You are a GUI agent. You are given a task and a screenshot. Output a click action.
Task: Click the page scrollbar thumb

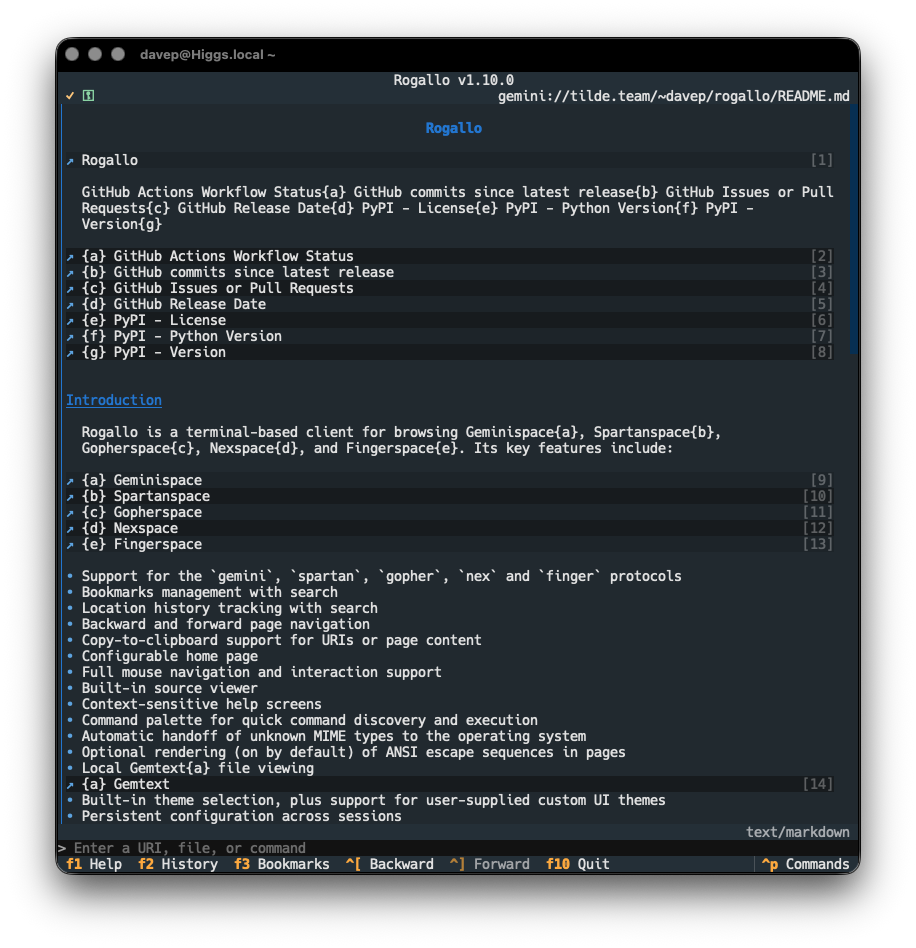pyautogui.click(x=853, y=230)
